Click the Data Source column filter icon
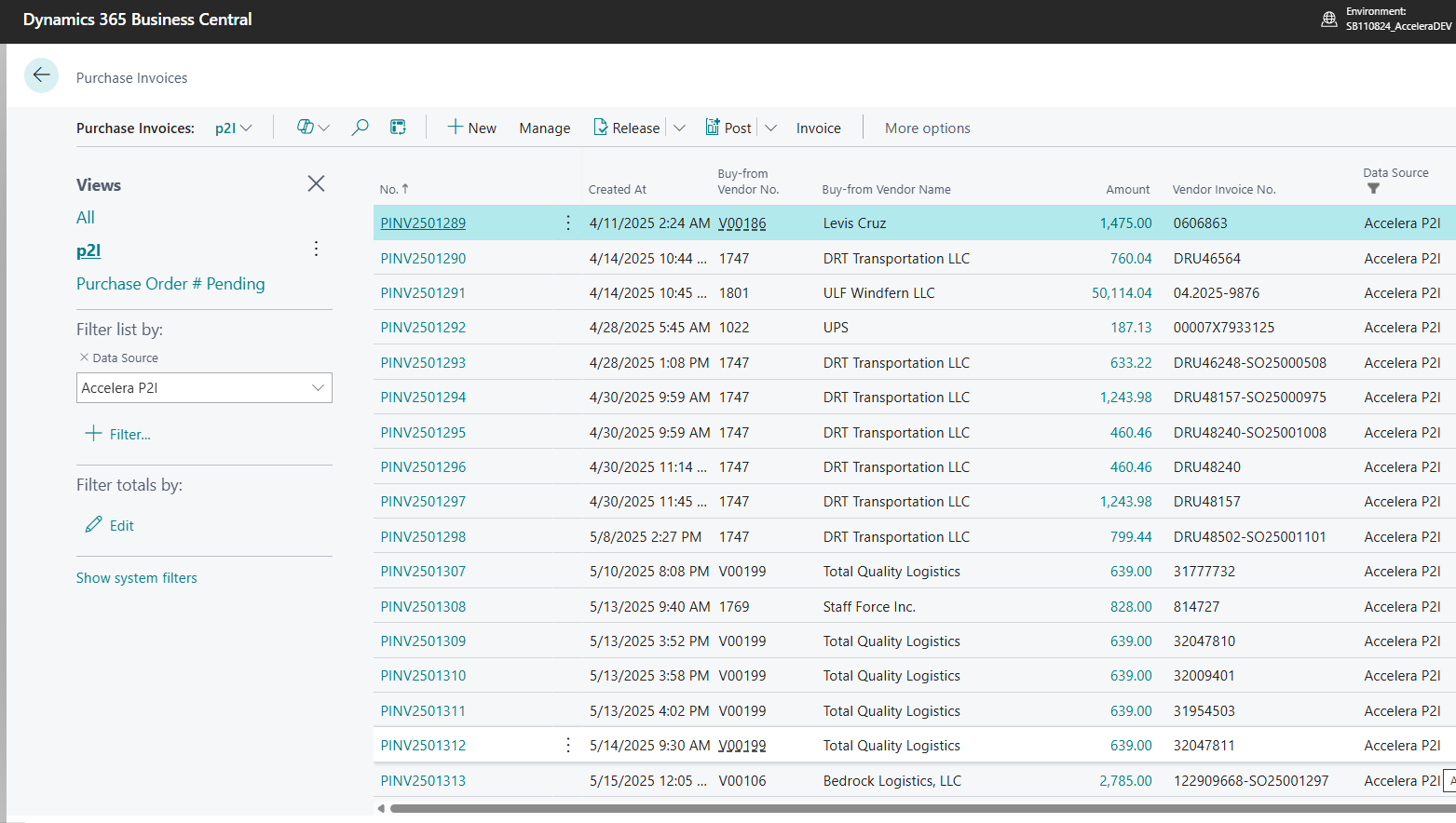The width and height of the screenshot is (1456, 823). click(1373, 189)
